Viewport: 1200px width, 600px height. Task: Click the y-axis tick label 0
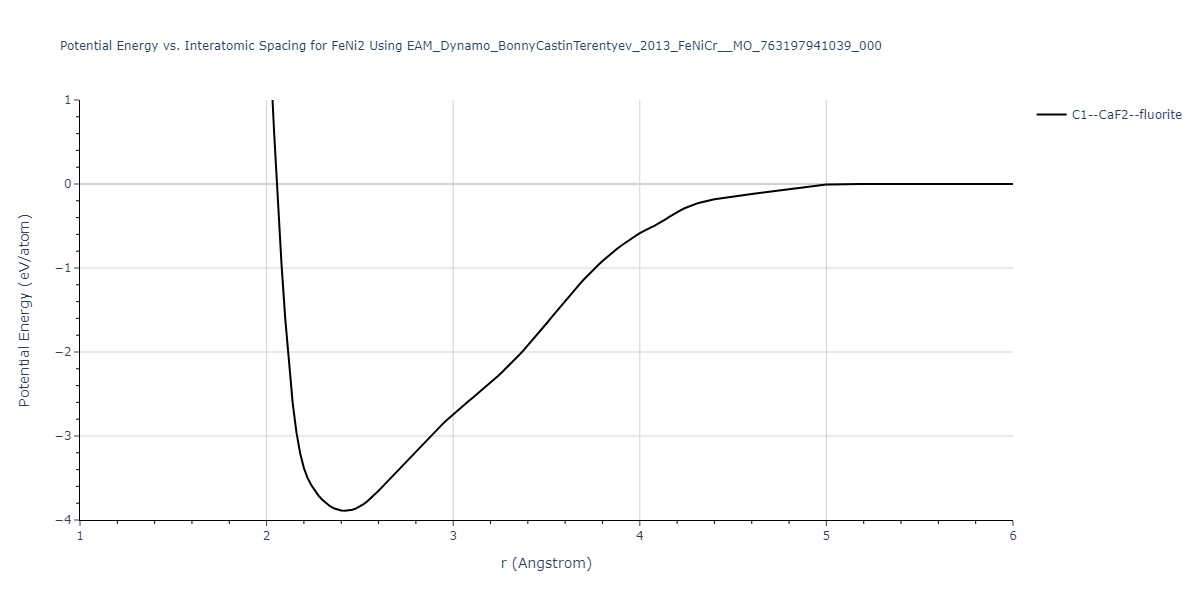(x=67, y=184)
